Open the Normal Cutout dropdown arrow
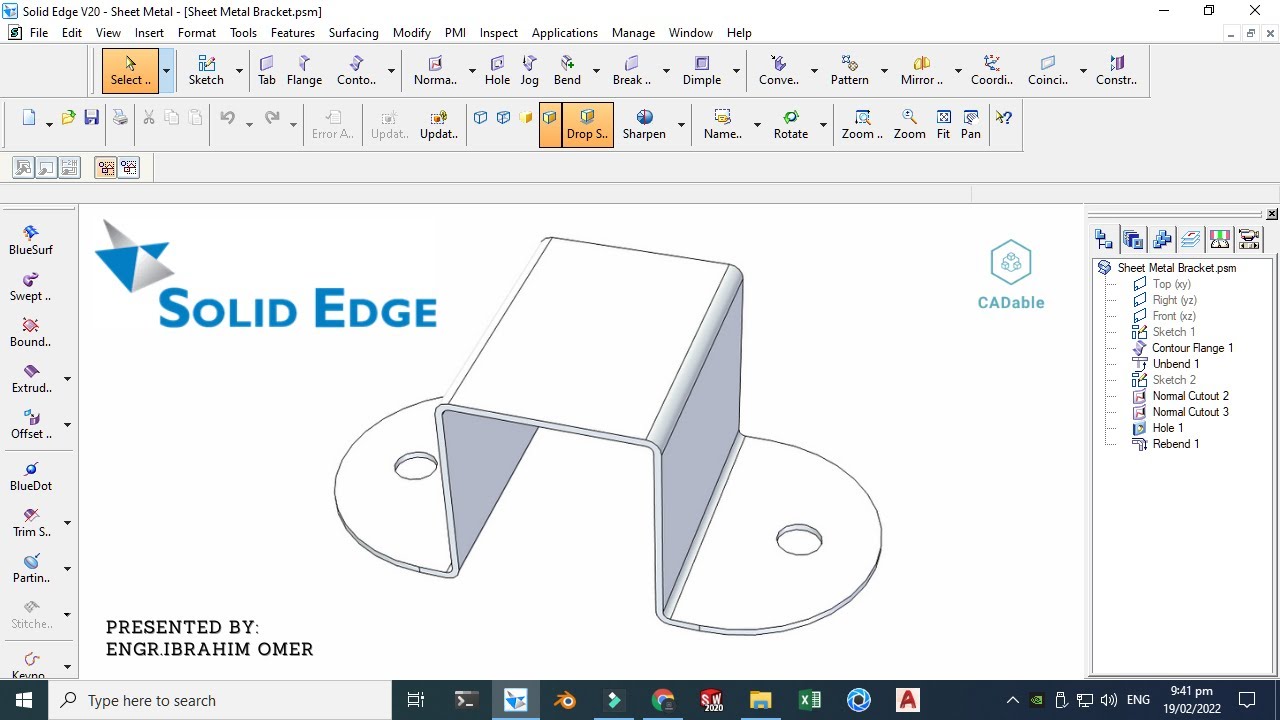Screen dimensions: 1280x720 472,71
